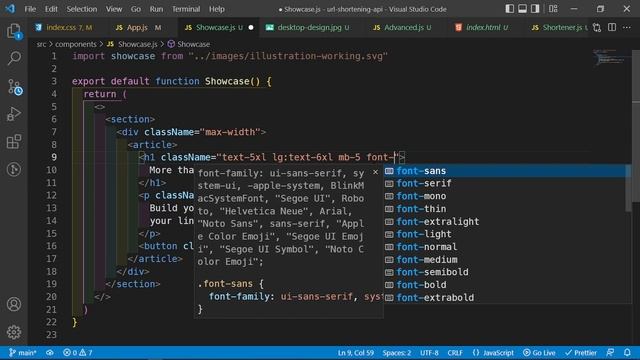Viewport: 640px width, 360px height.
Task: Open the Selection menu
Action: [x=82, y=9]
